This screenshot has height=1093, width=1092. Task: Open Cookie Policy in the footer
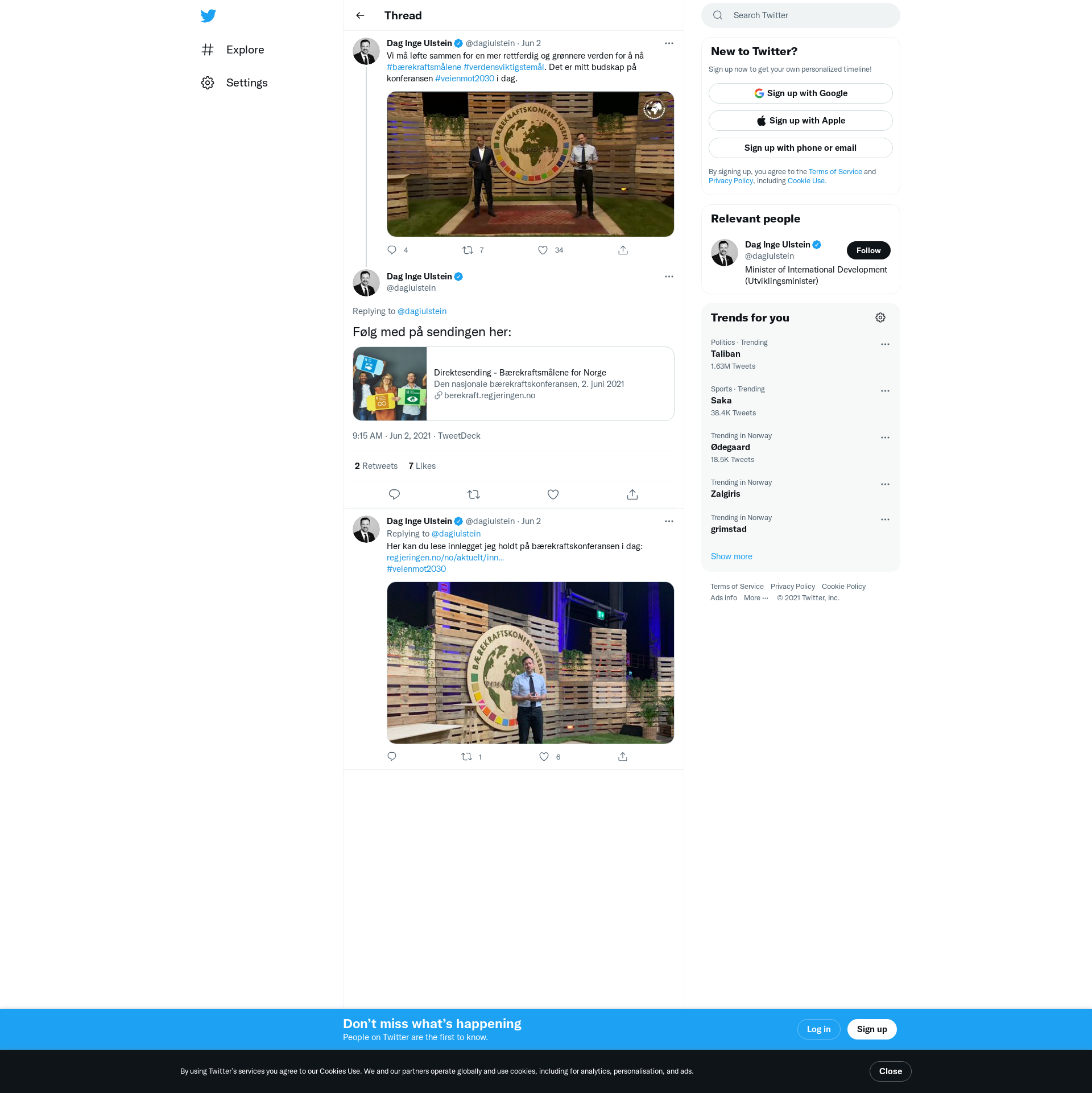843,587
